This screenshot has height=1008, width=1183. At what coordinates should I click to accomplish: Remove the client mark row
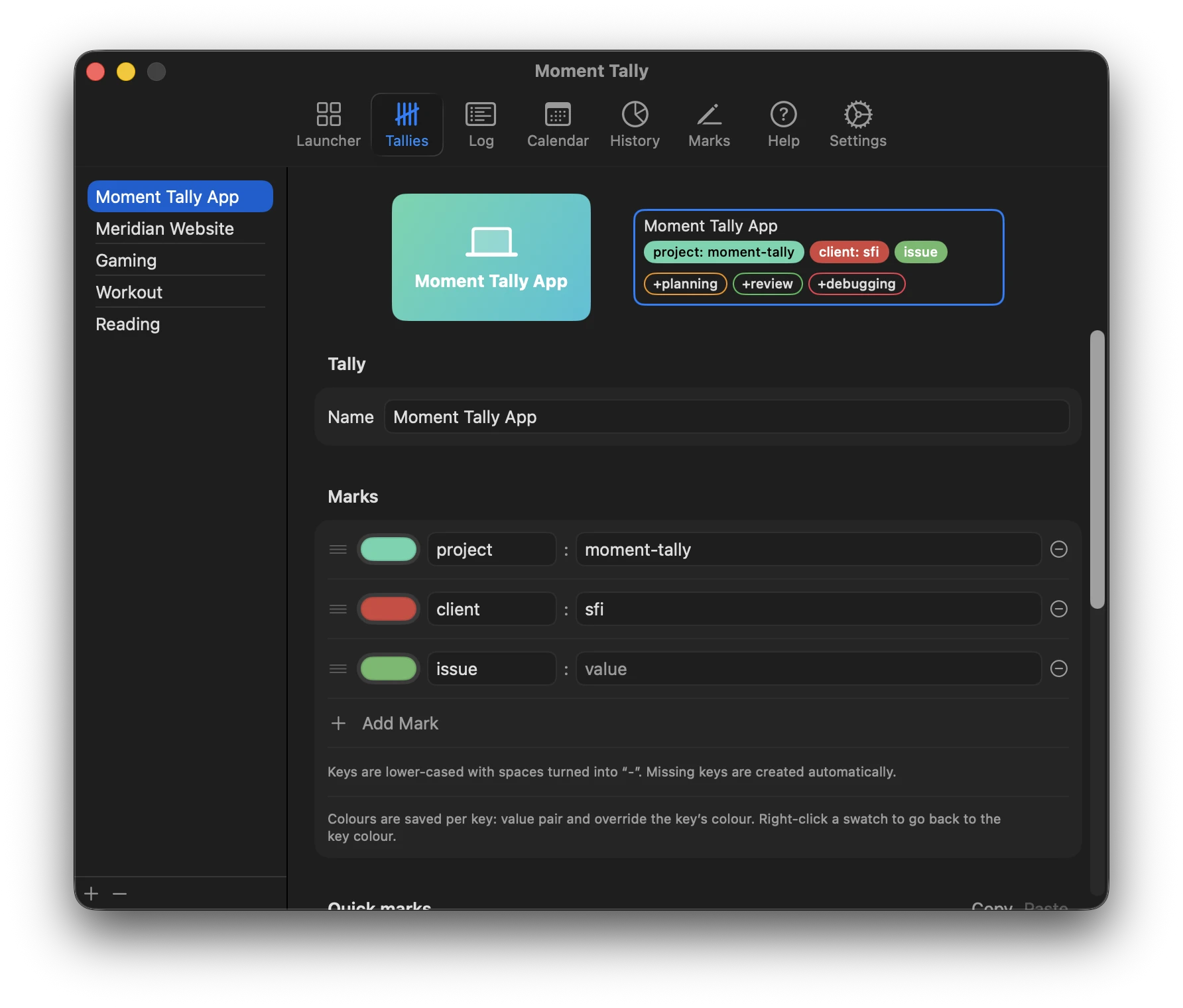[1059, 609]
